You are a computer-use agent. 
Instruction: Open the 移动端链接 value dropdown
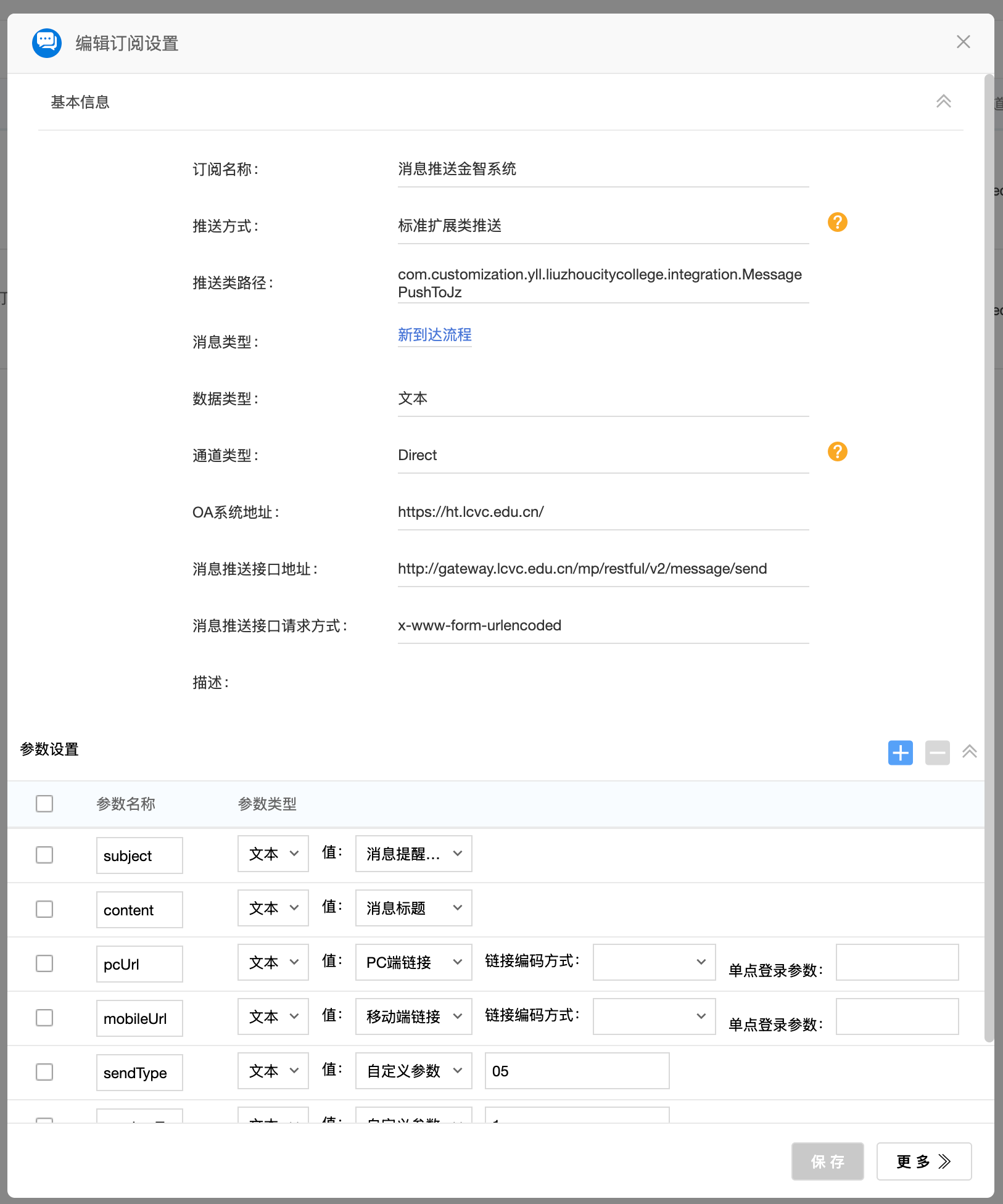[414, 1016]
